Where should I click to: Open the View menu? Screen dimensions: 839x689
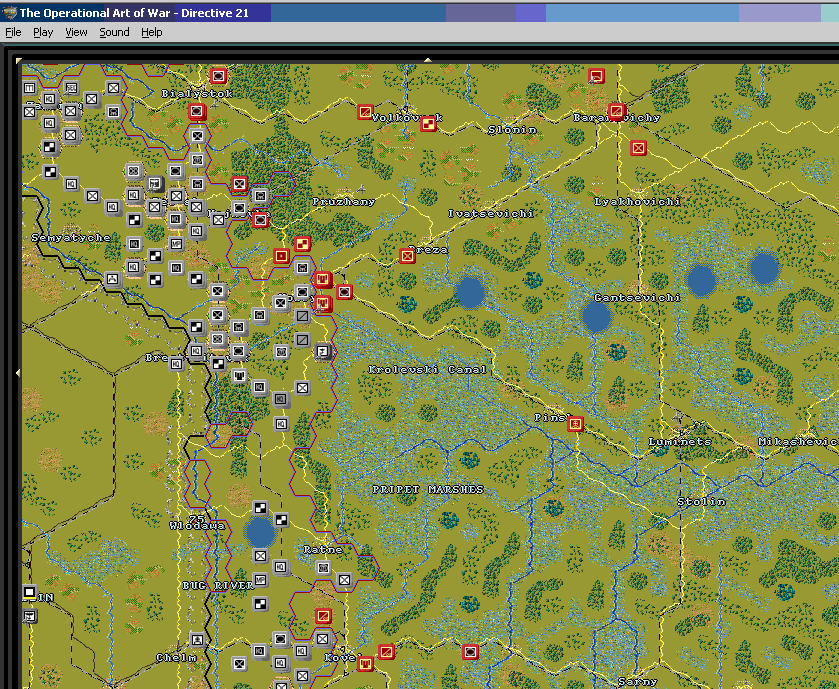76,32
